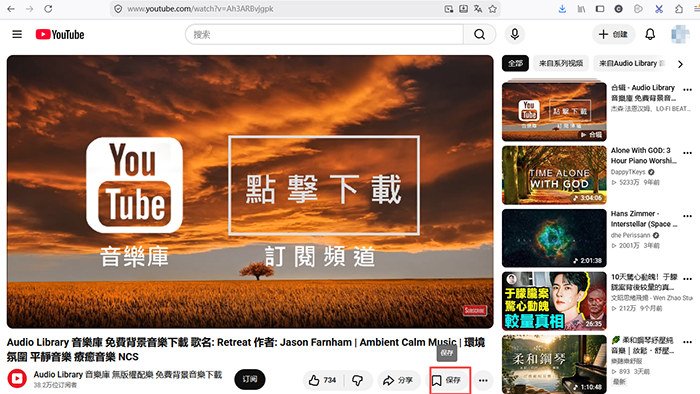
Task: Open the Time Alone With God thumbnail
Action: click(x=554, y=175)
